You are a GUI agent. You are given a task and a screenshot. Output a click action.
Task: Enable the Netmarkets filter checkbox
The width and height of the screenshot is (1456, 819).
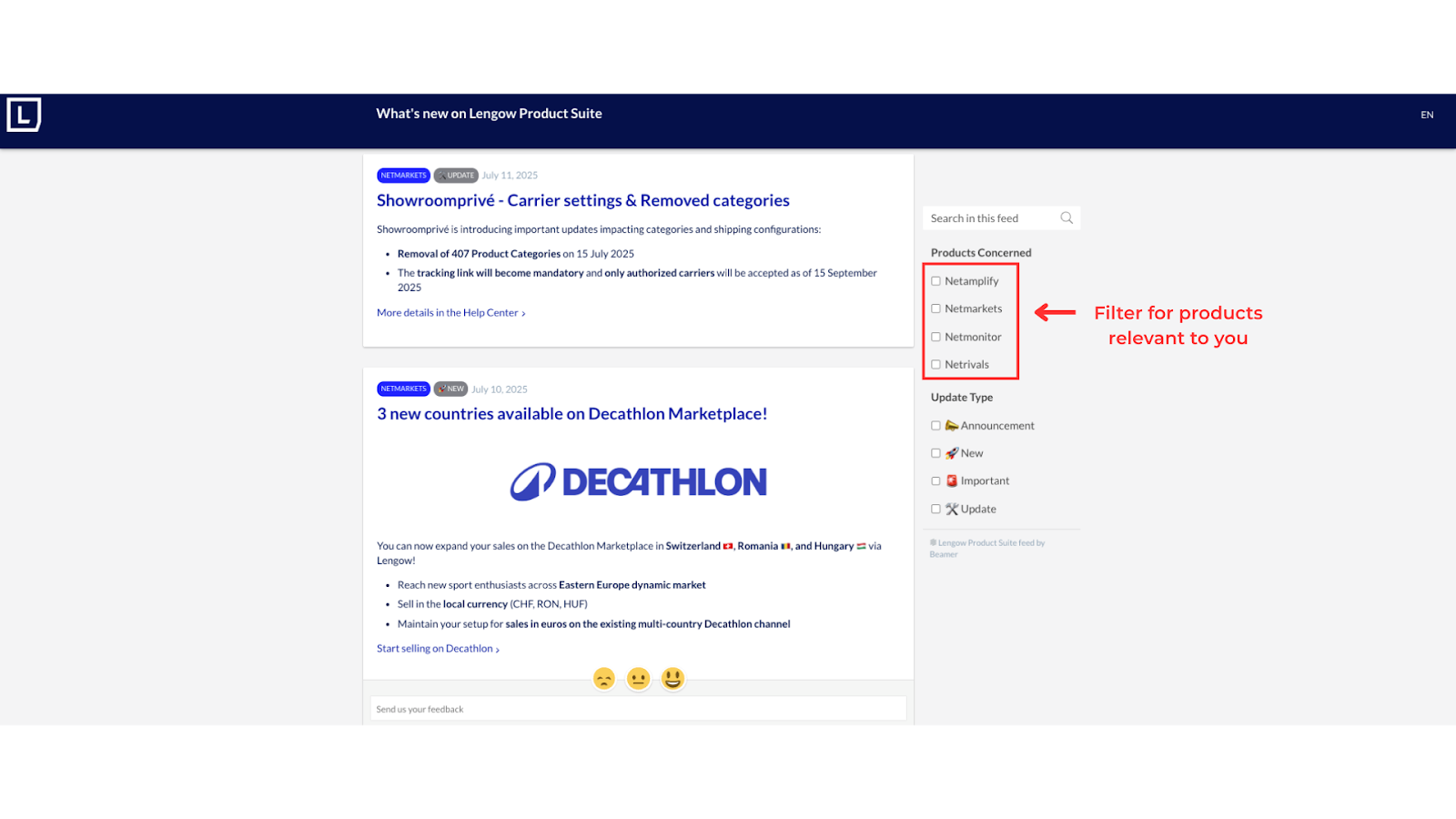pyautogui.click(x=935, y=309)
